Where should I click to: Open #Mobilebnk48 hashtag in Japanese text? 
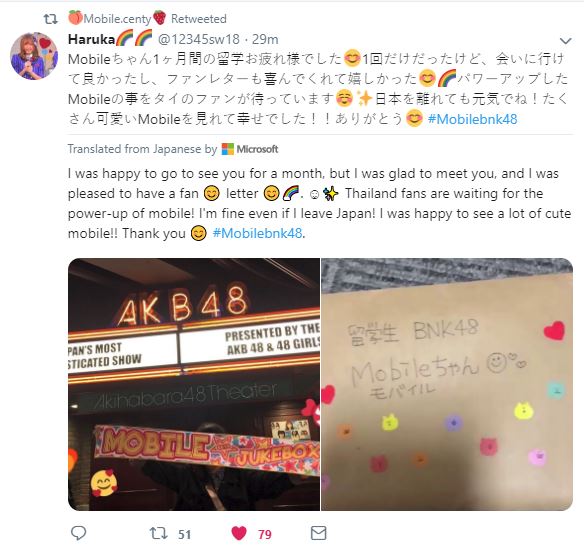472,119
